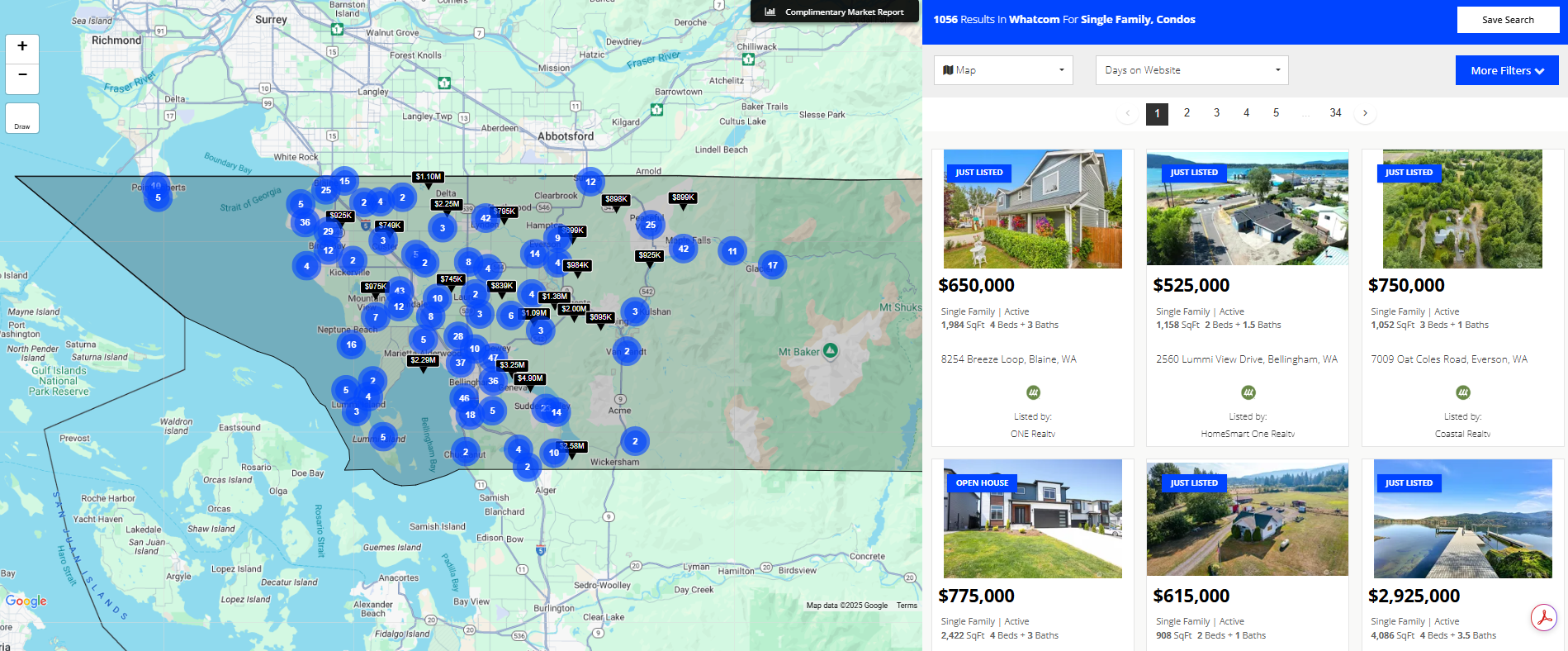Screen dimensions: 1568x651
Task: Zoom out the map with minus button
Action: coord(22,78)
